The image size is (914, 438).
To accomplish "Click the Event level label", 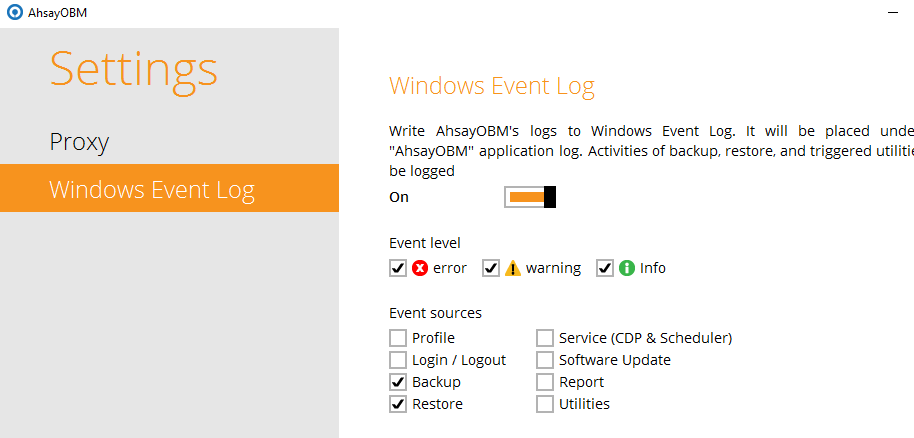I will point(424,243).
